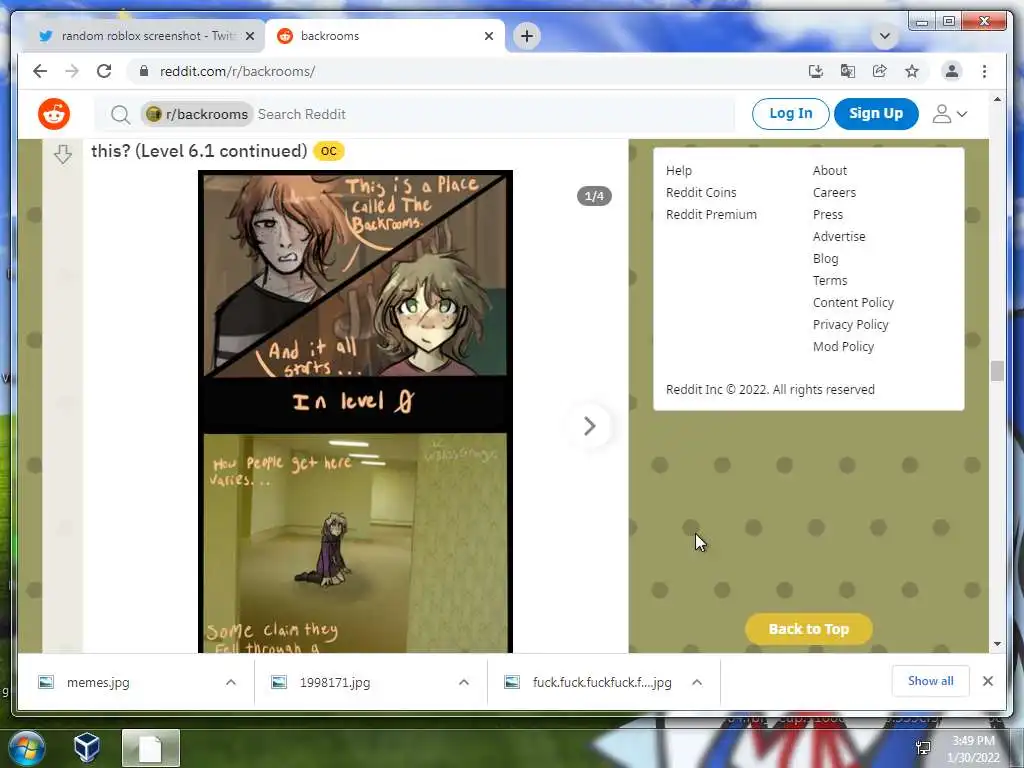
Task: Click Back to Top button
Action: [x=808, y=629]
